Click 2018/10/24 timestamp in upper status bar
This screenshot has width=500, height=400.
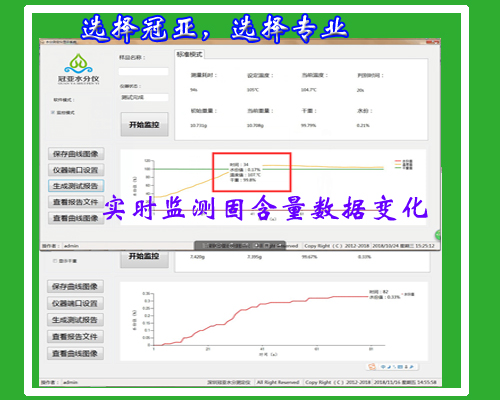point(403,246)
